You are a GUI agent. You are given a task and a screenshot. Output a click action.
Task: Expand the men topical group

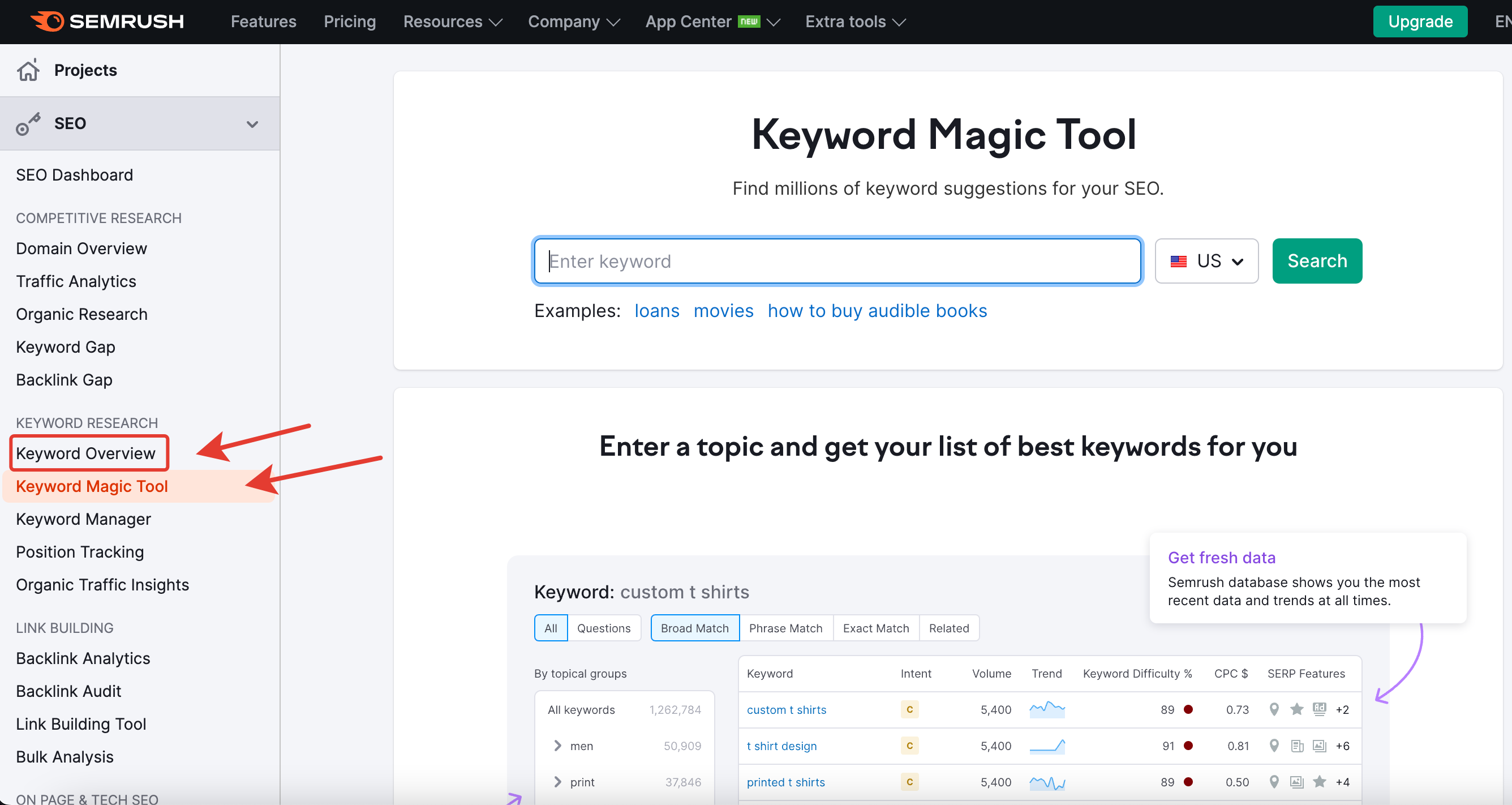(x=557, y=746)
